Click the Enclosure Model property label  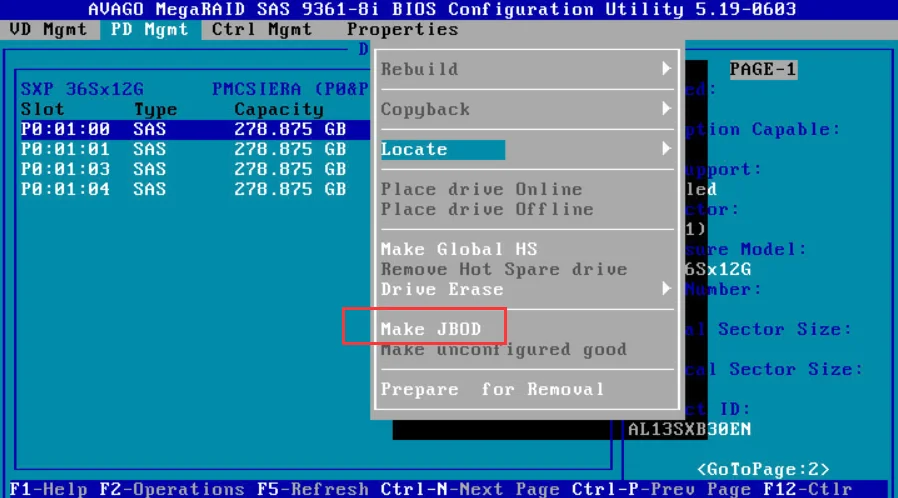pos(746,249)
